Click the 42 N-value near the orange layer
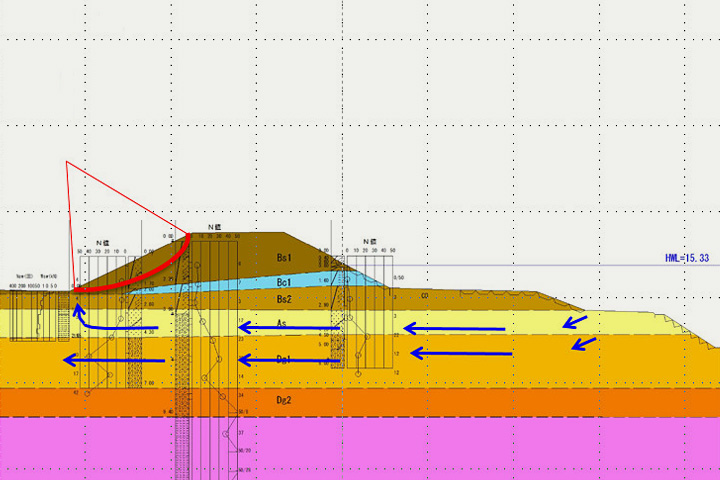 [76, 393]
